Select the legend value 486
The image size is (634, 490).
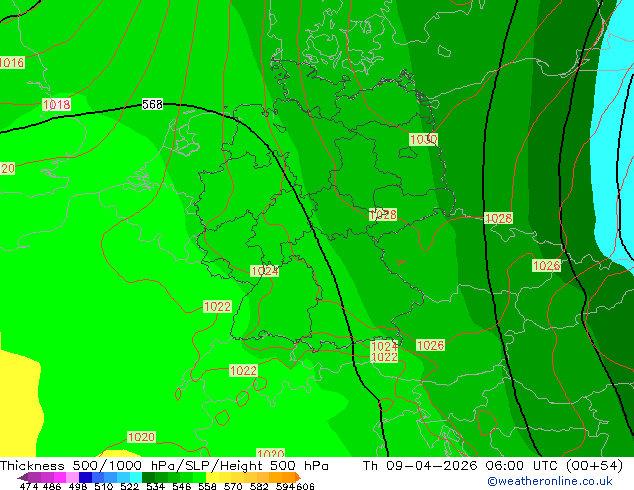point(52,486)
